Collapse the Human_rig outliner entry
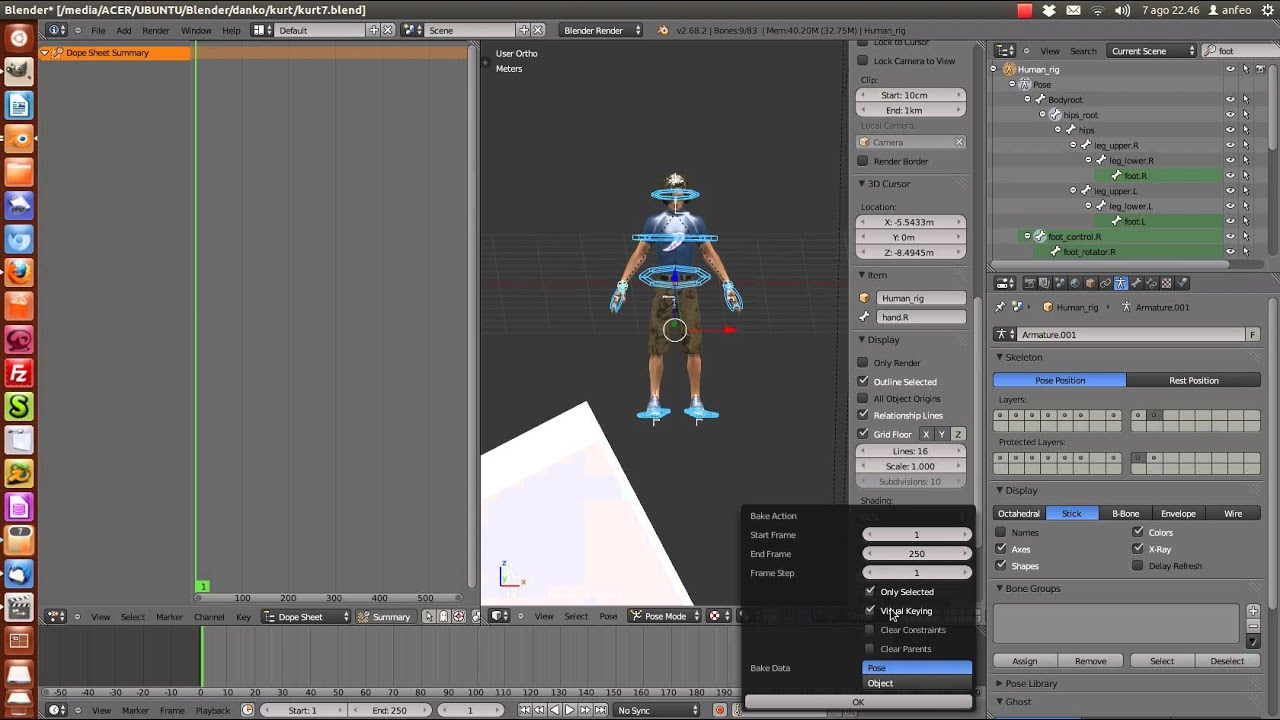This screenshot has height=720, width=1280. click(x=994, y=69)
